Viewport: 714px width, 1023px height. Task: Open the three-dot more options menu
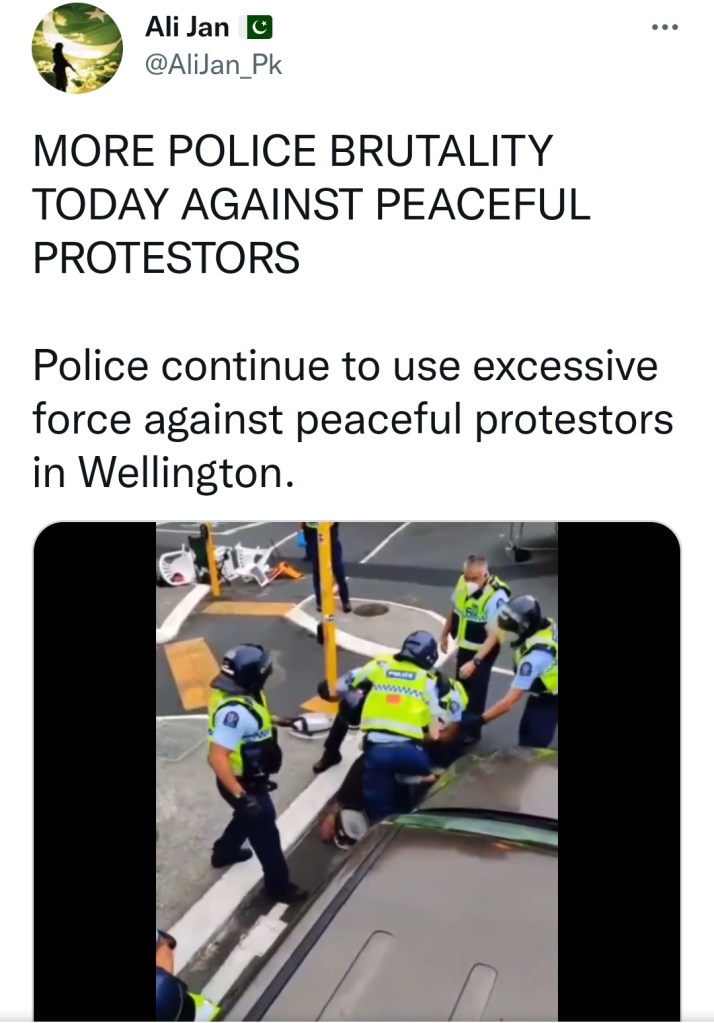(x=665, y=27)
